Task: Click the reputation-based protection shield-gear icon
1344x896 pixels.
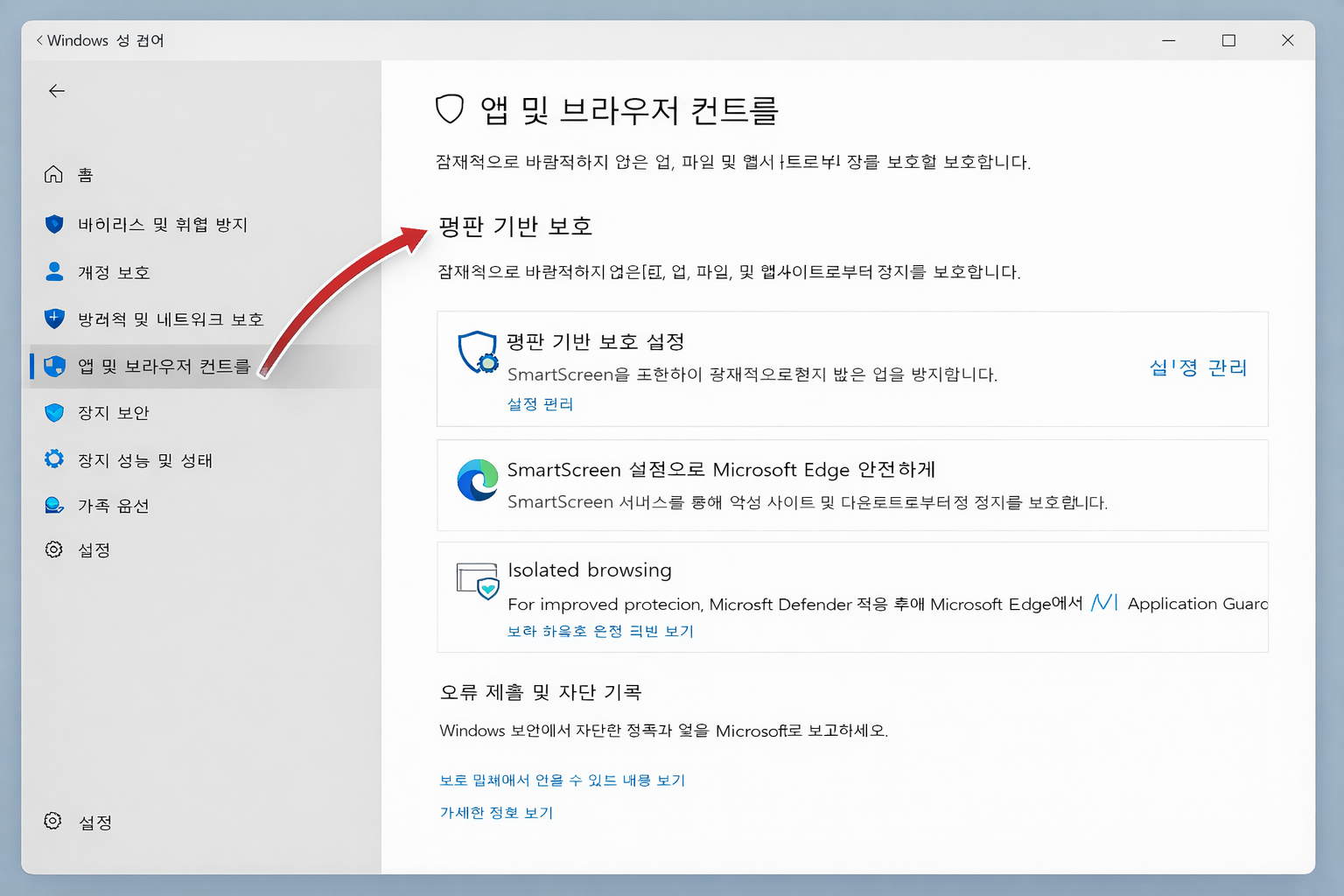Action: coord(478,353)
